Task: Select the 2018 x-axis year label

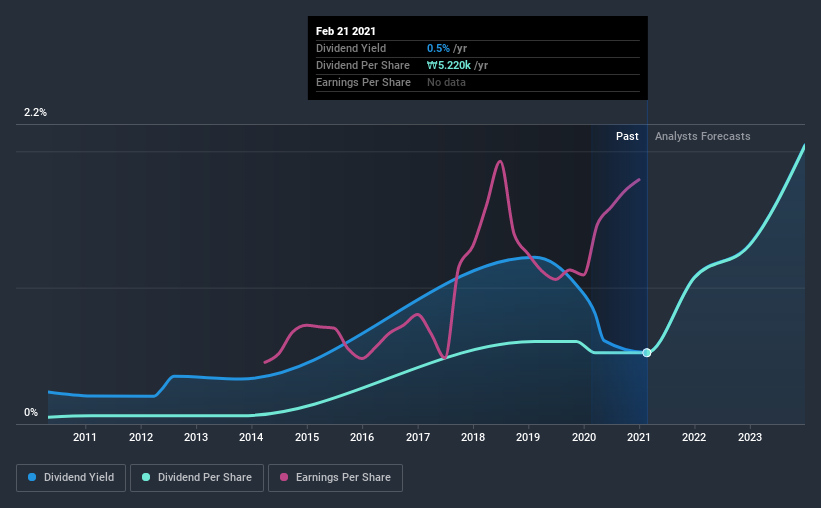Action: pos(473,437)
